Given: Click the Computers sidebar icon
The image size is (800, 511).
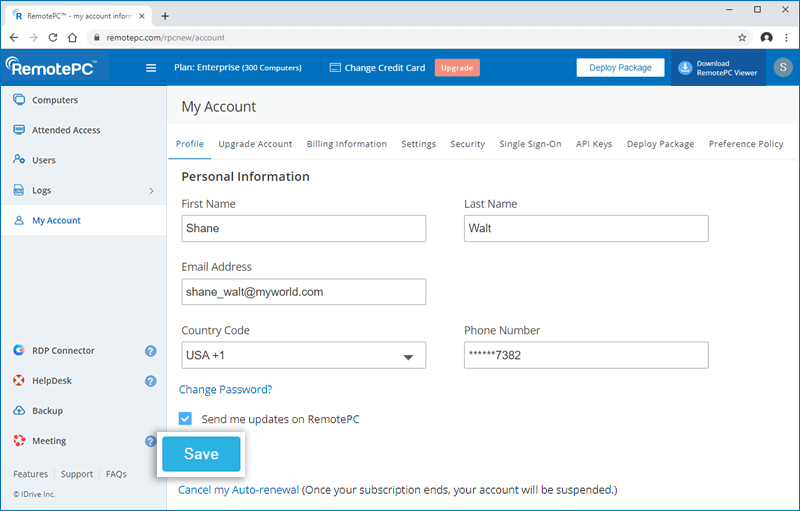Looking at the screenshot, I should (19, 99).
